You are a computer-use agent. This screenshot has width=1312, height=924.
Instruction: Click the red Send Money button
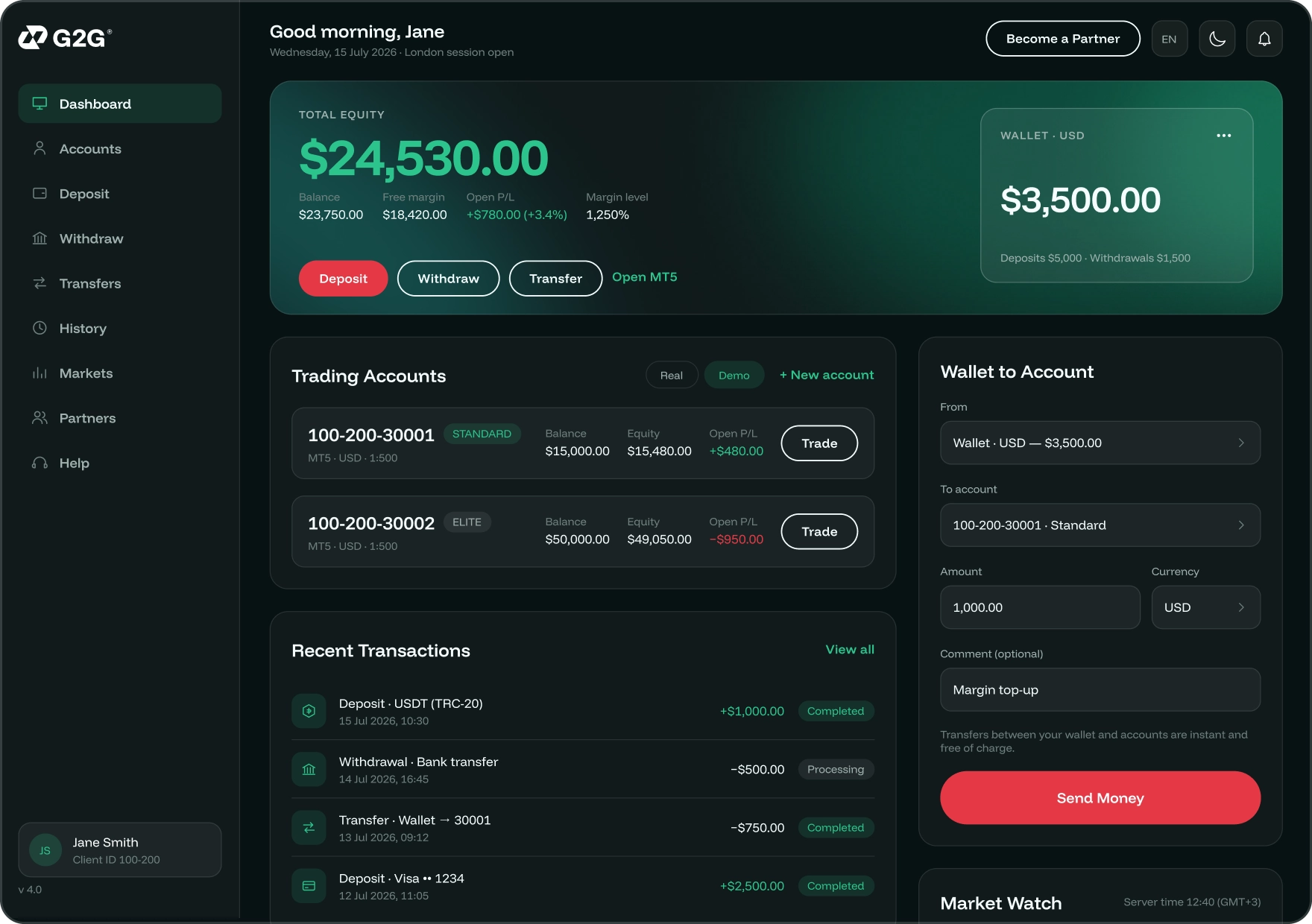point(1100,798)
